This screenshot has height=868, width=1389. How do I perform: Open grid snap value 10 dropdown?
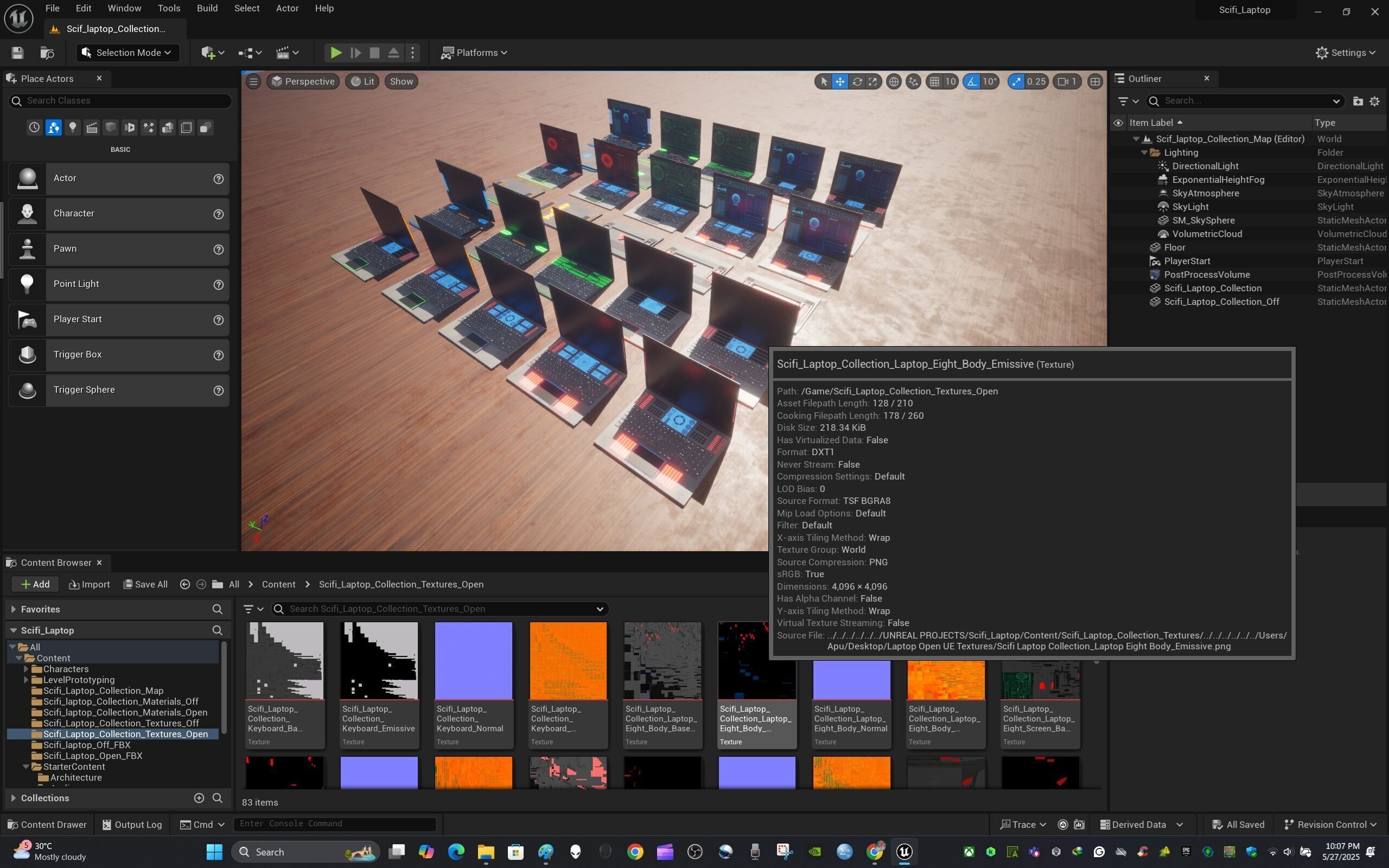(x=951, y=81)
